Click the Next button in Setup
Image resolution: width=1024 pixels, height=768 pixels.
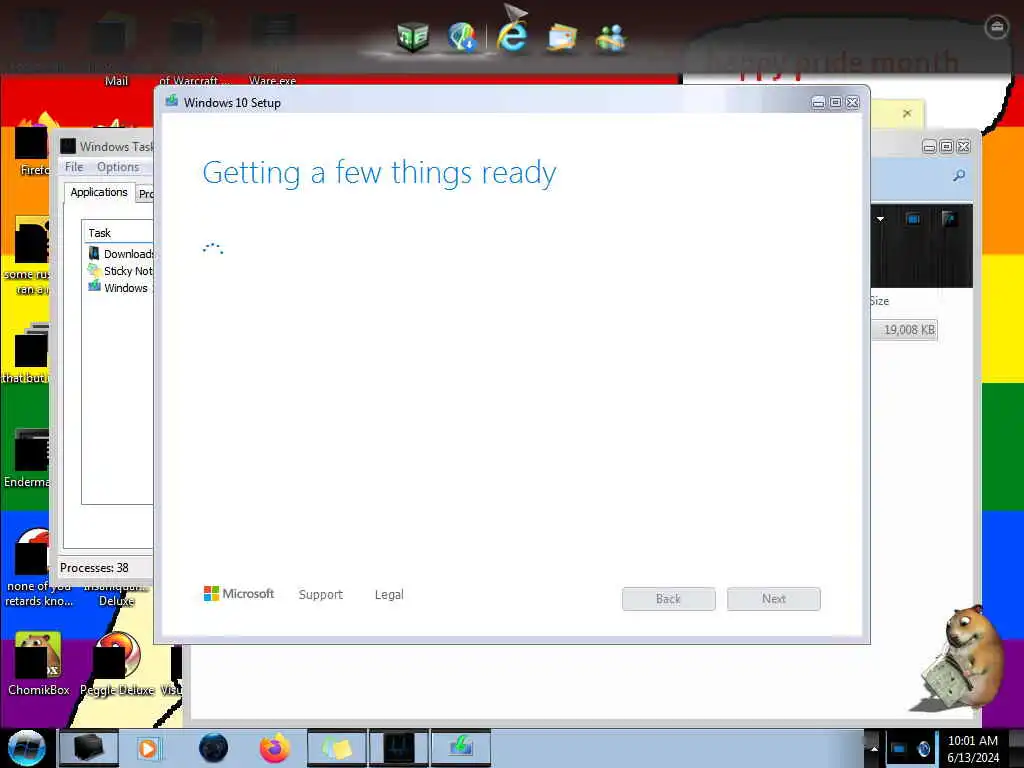(773, 599)
